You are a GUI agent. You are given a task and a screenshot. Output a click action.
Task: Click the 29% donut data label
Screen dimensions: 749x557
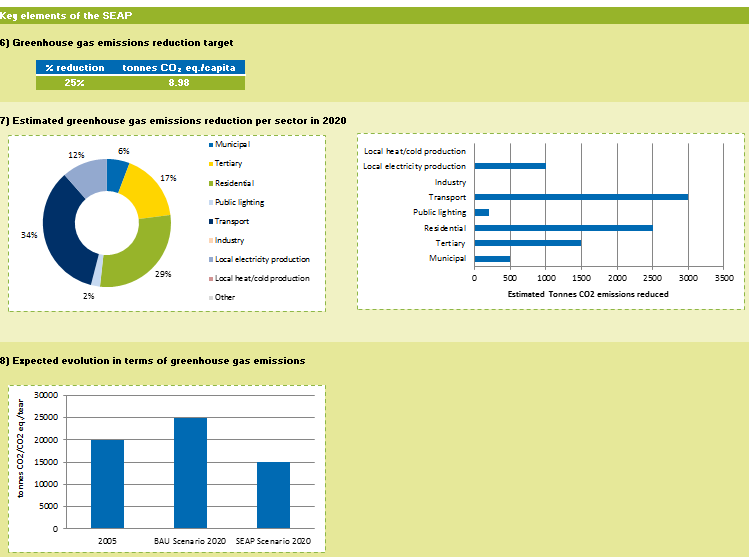coord(163,274)
